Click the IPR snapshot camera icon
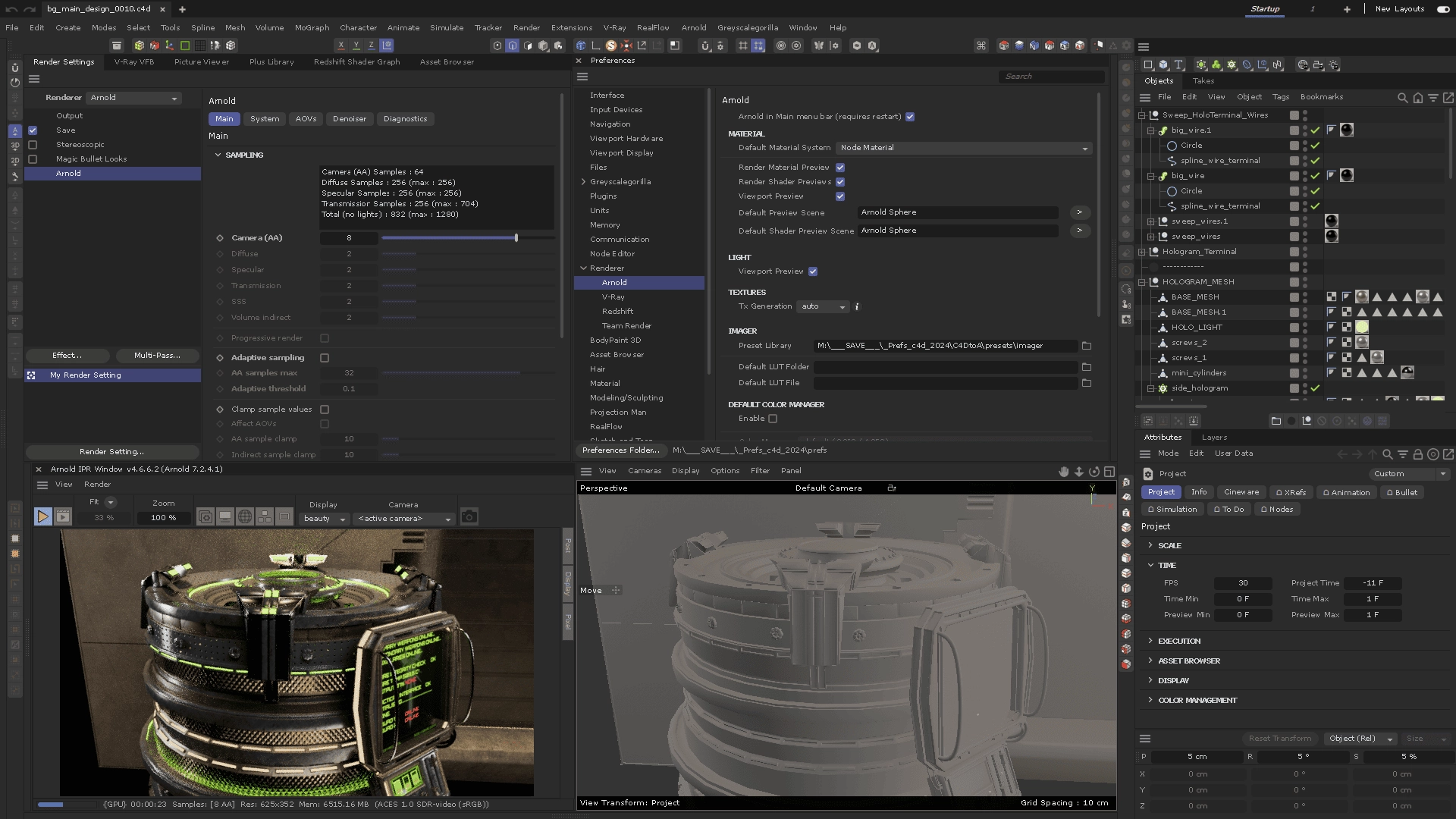The height and width of the screenshot is (819, 1456). click(x=469, y=517)
